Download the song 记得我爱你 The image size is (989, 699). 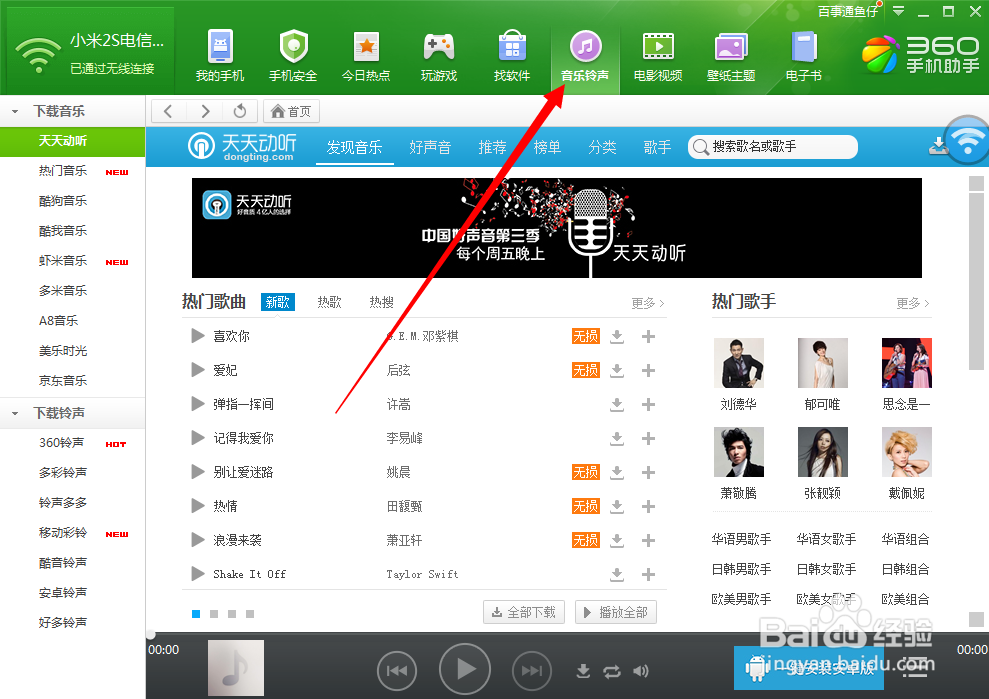(x=617, y=438)
